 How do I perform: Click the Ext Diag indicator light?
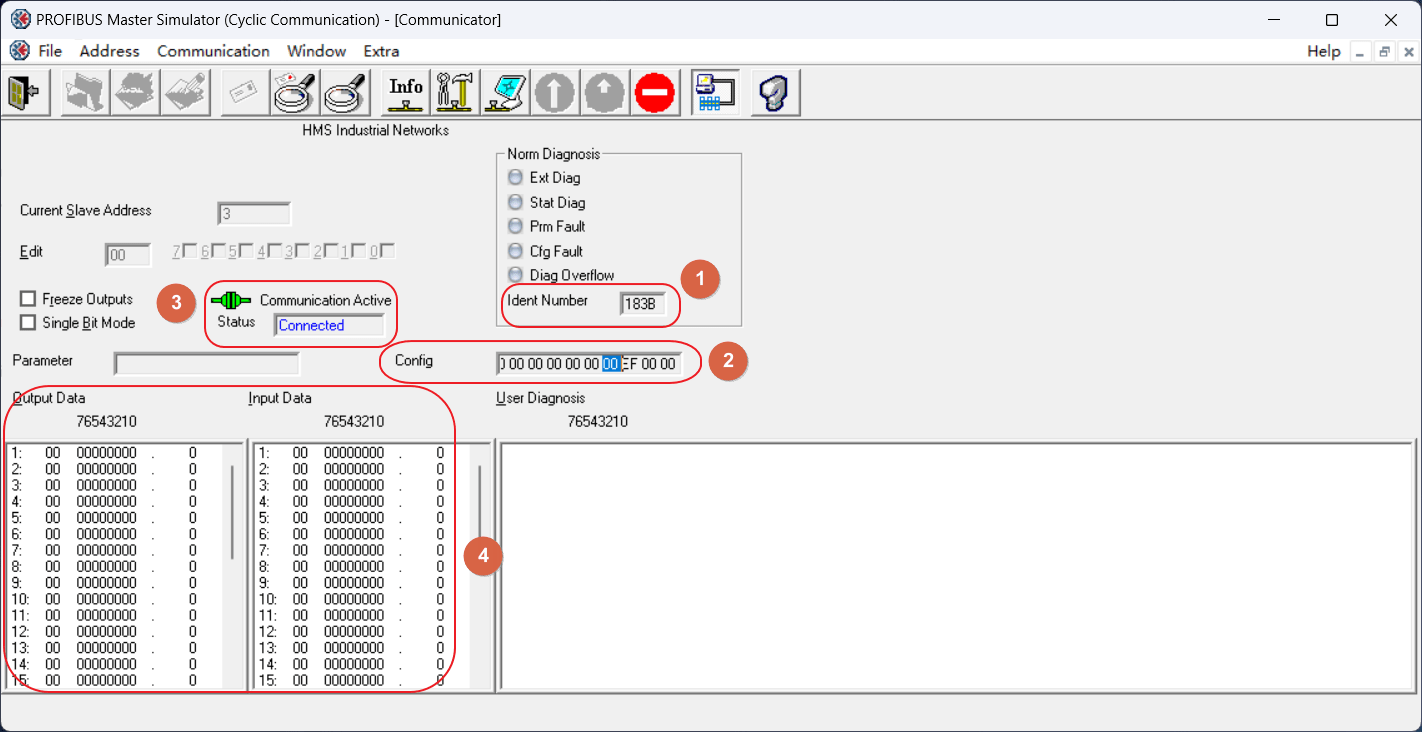pyautogui.click(x=516, y=177)
